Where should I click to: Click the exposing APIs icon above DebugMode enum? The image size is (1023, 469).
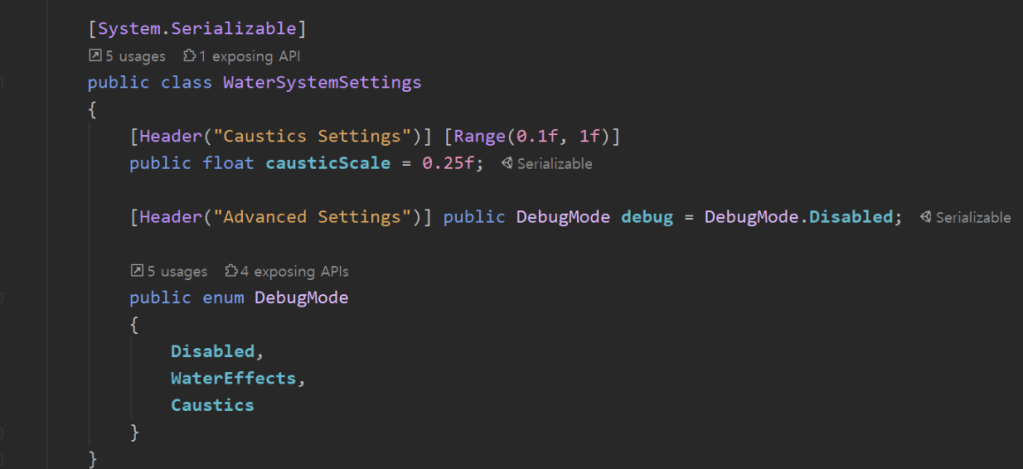pyautogui.click(x=231, y=271)
